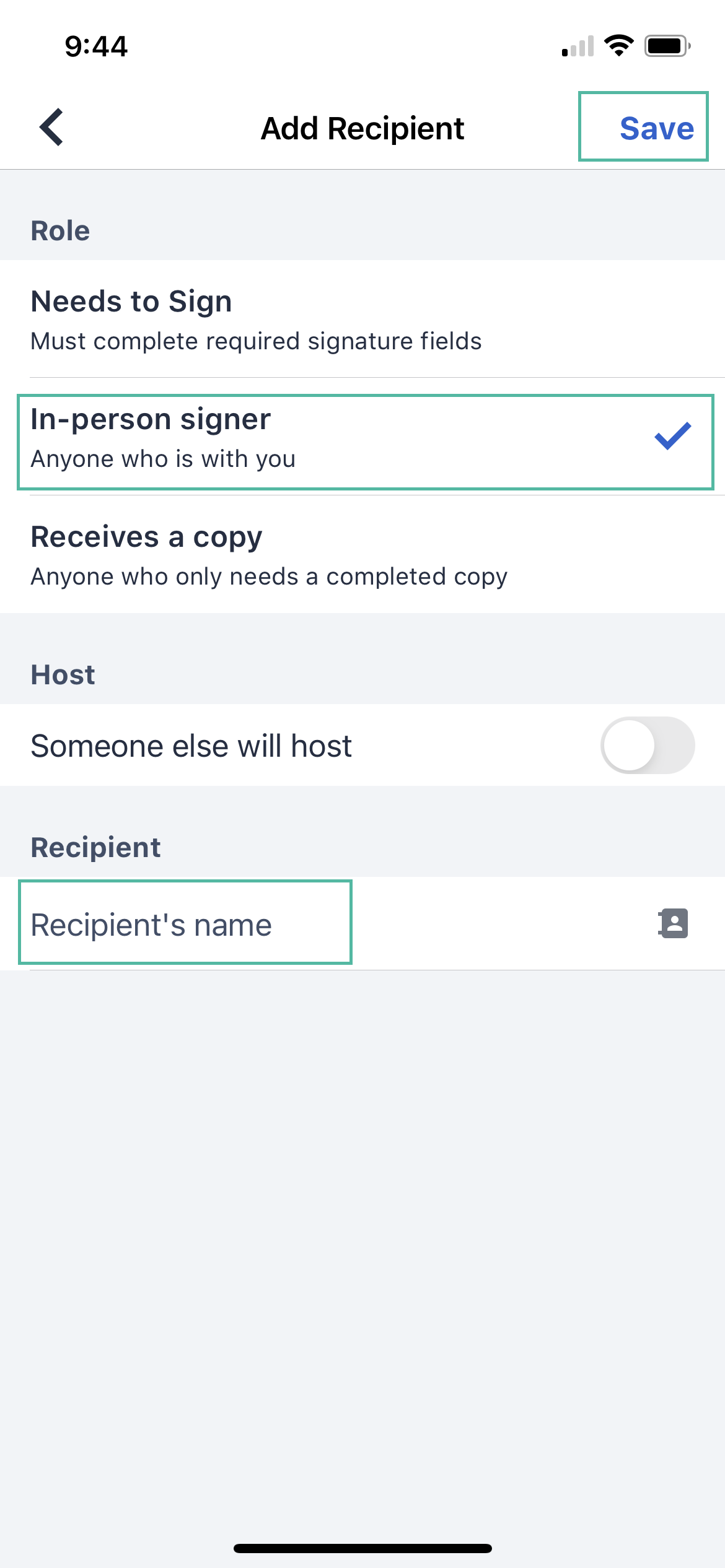
Task: Tap the Add Recipient screen title
Action: (362, 128)
